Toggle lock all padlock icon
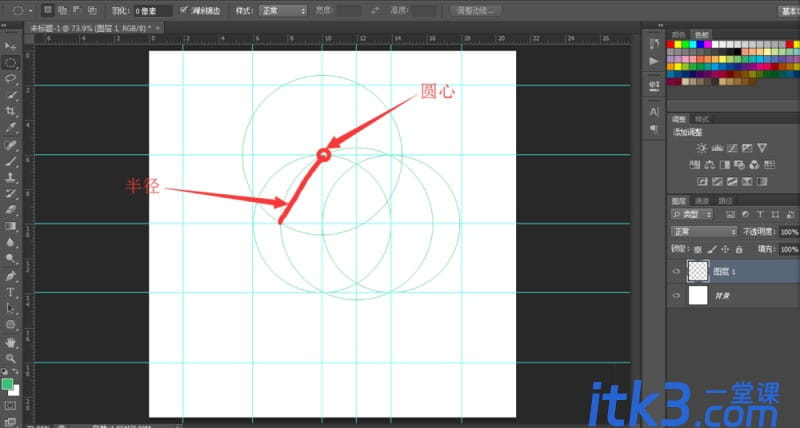 [739, 249]
